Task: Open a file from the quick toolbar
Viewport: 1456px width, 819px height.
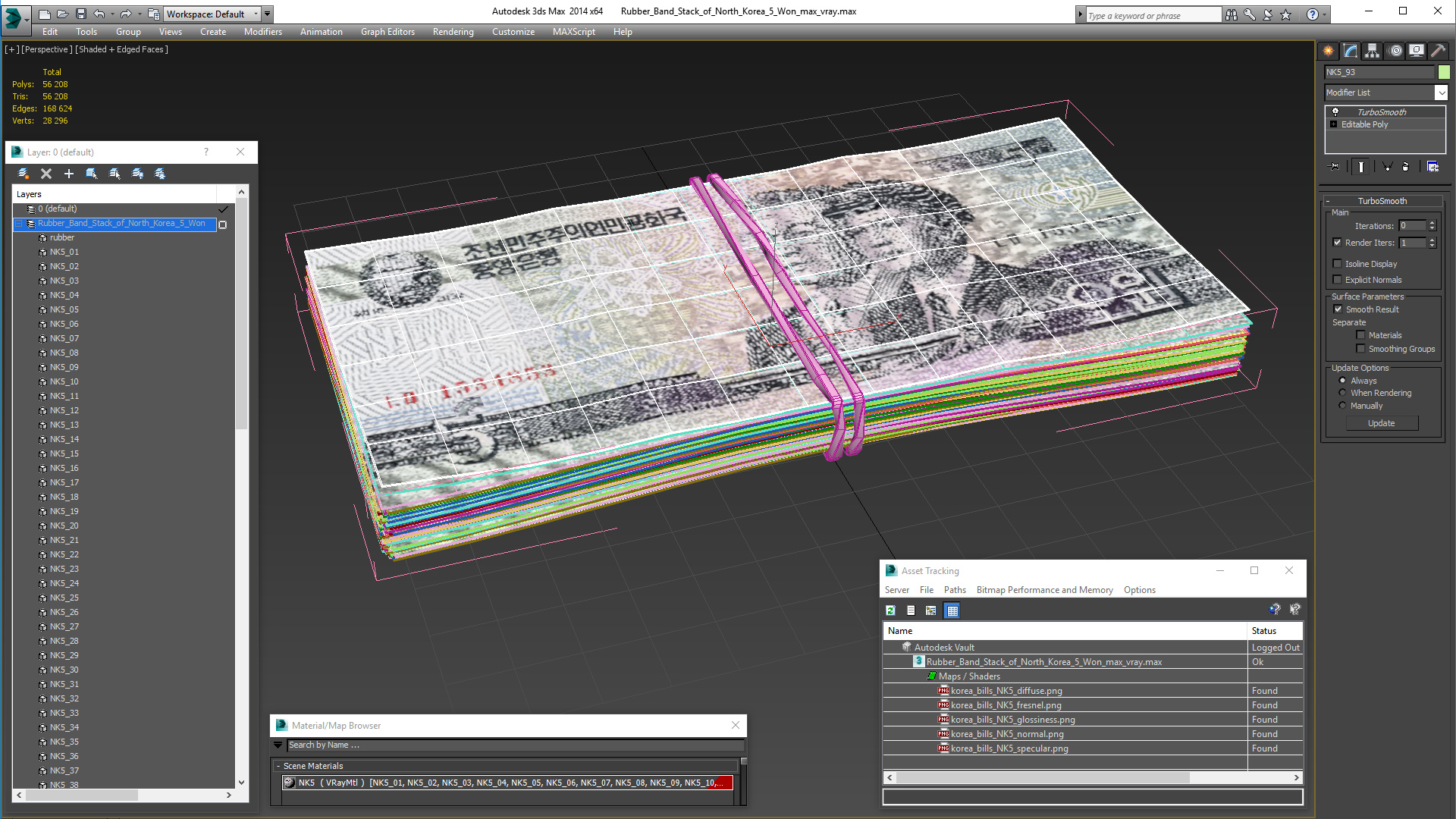Action: point(62,14)
